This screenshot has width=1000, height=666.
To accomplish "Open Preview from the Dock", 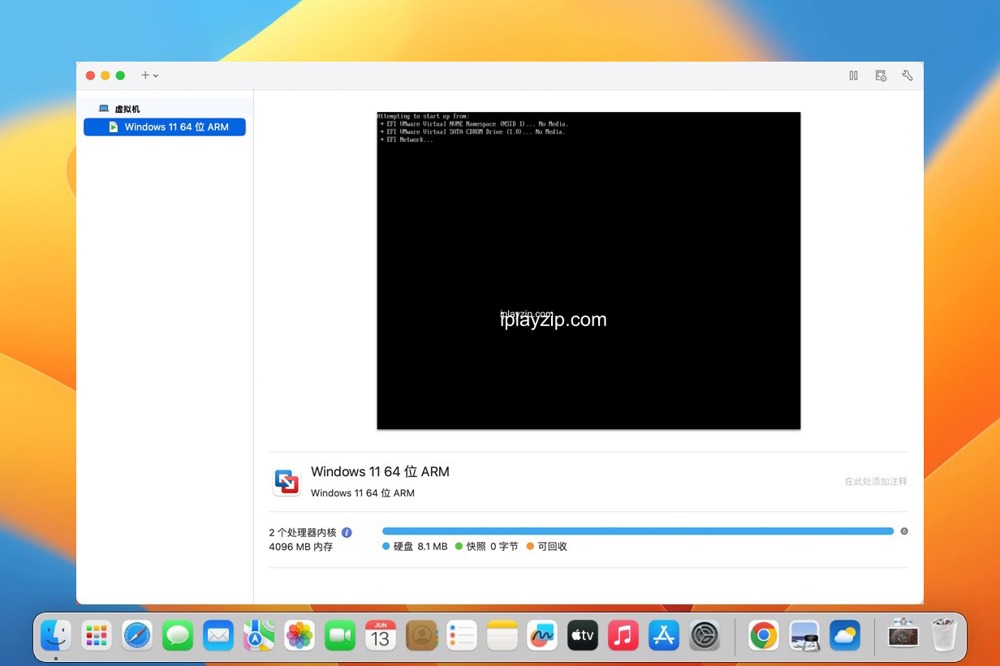I will point(804,635).
